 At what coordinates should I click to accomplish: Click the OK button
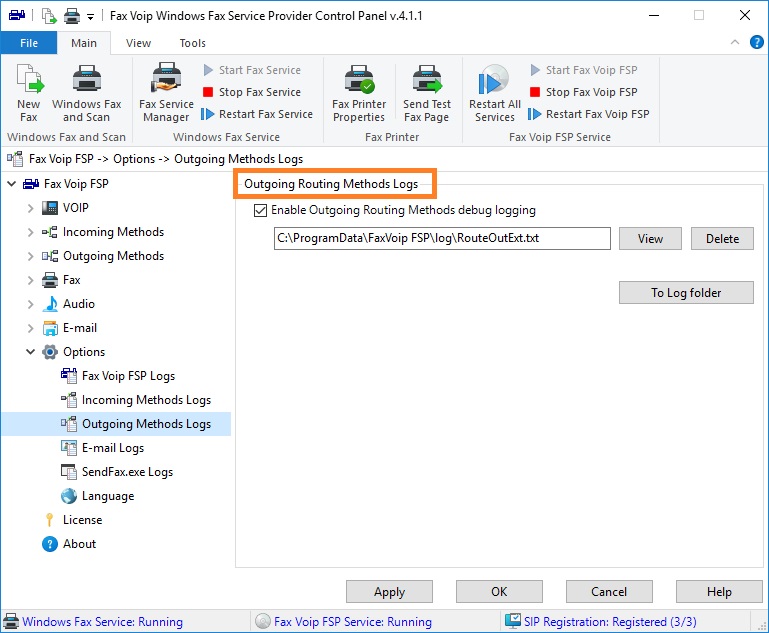pos(499,592)
